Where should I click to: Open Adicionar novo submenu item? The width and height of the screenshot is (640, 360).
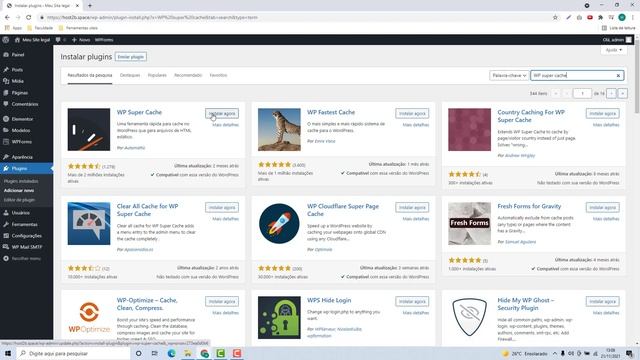pyautogui.click(x=19, y=191)
